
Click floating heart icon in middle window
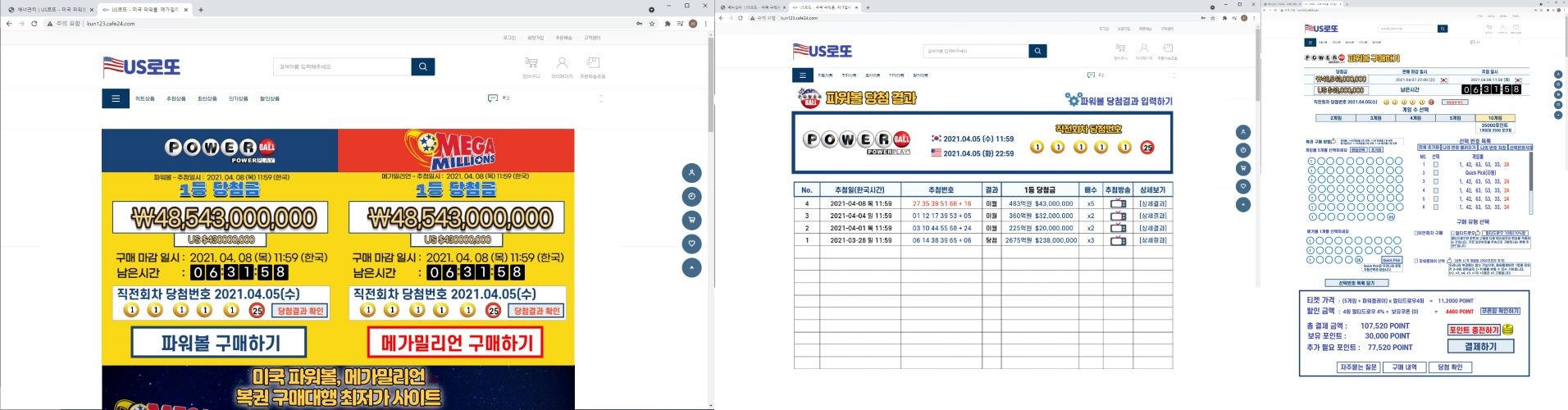pos(1243,186)
